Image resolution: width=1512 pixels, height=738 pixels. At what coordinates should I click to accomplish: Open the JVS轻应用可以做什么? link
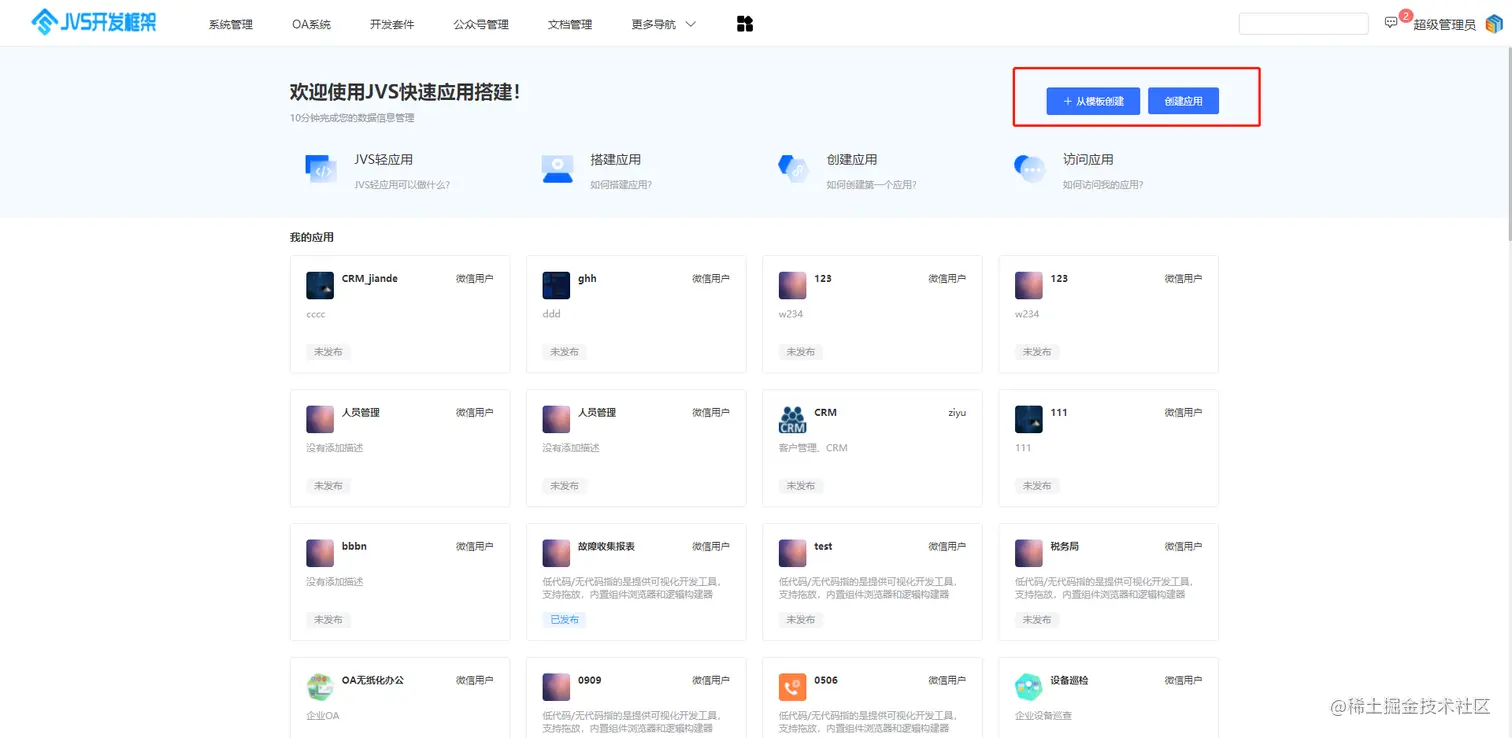pyautogui.click(x=402, y=185)
